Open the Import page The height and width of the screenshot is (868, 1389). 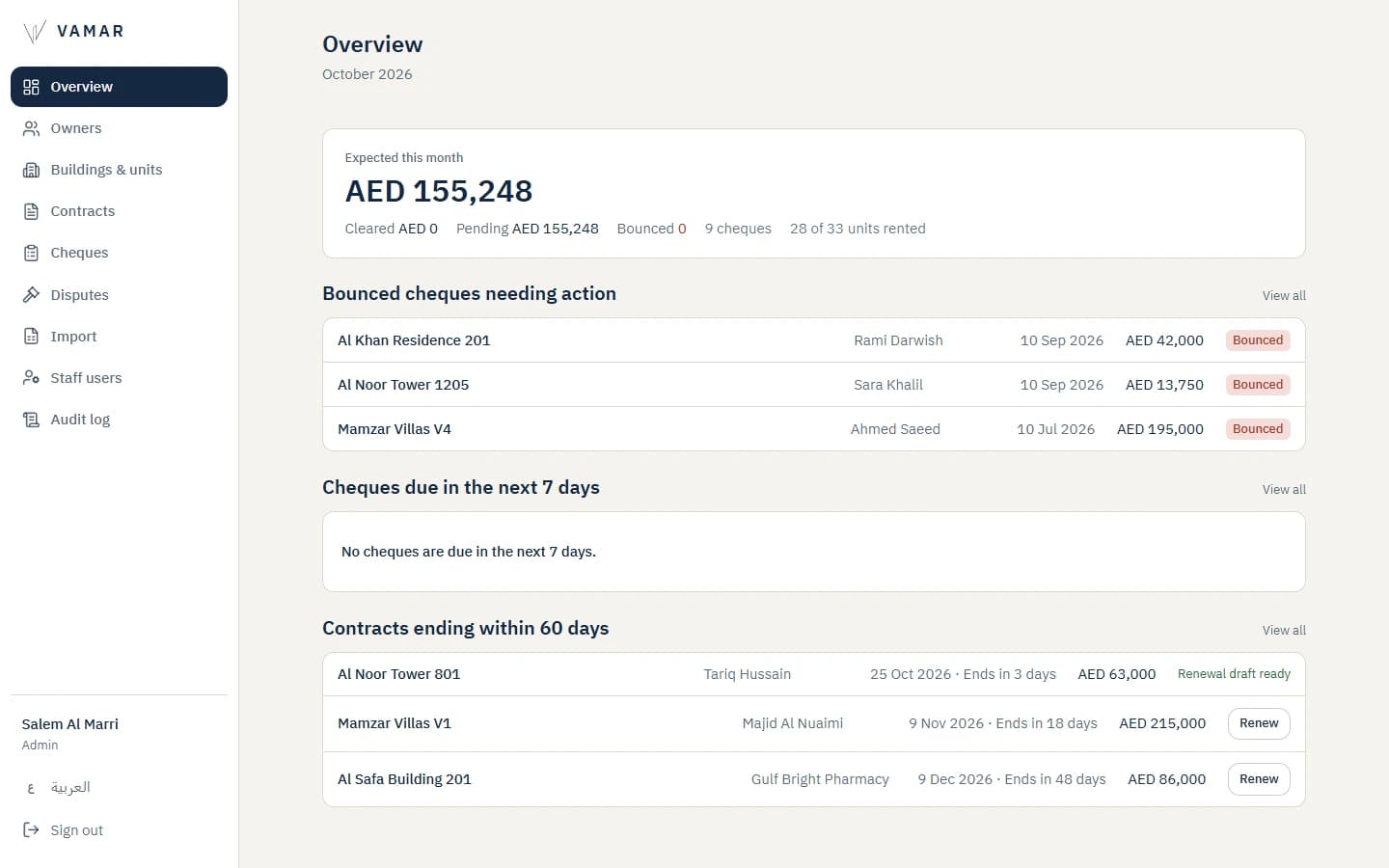[119, 337]
